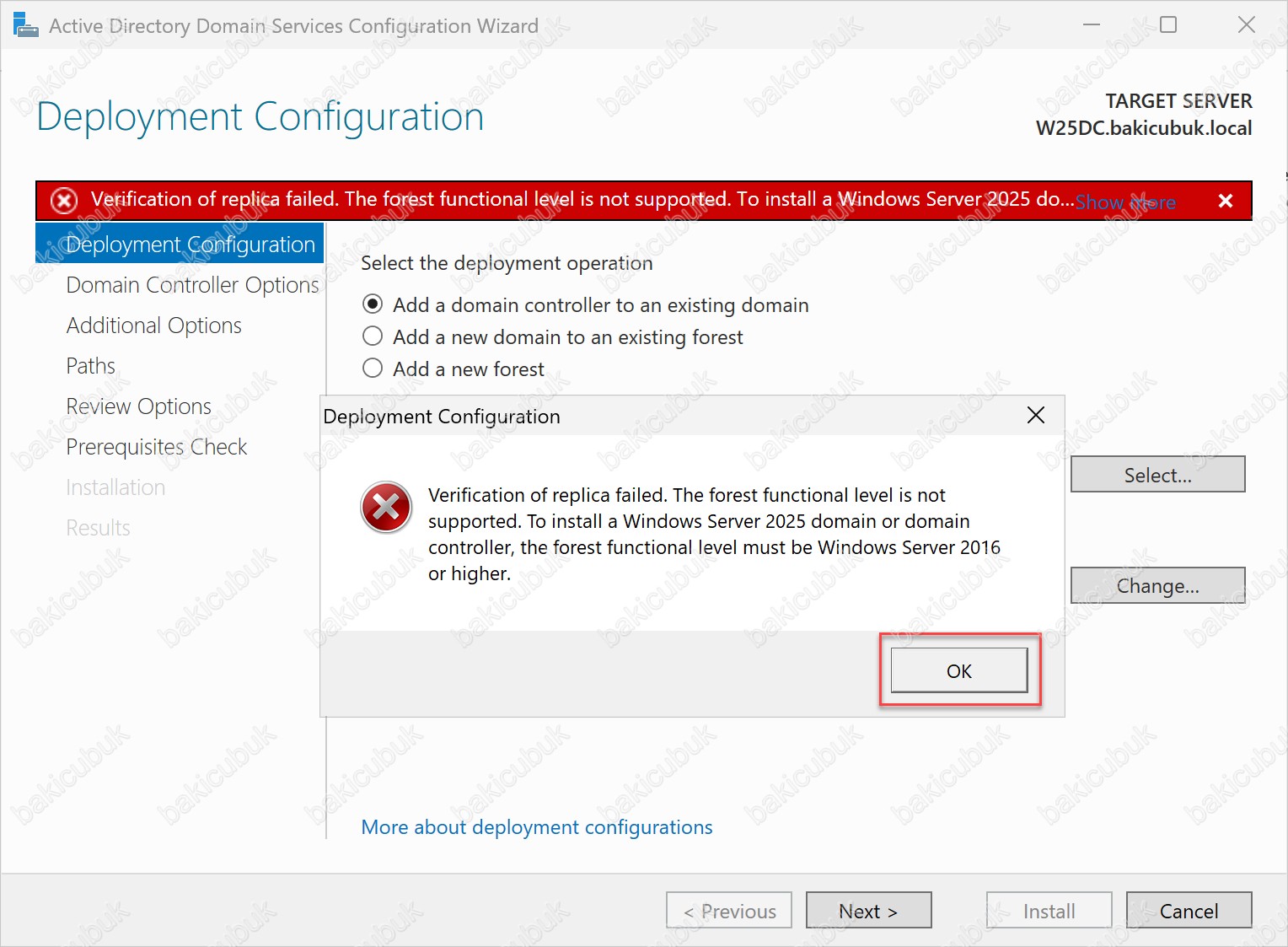This screenshot has width=1288, height=947.
Task: Click the Installation step in sidebar
Action: (115, 487)
